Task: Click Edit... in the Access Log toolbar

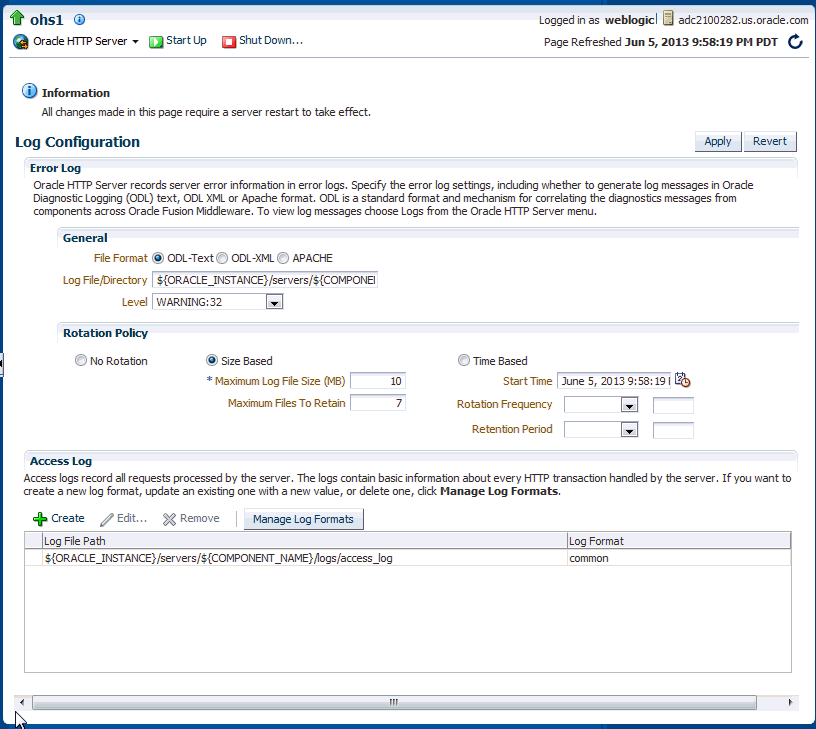Action: pyautogui.click(x=132, y=518)
